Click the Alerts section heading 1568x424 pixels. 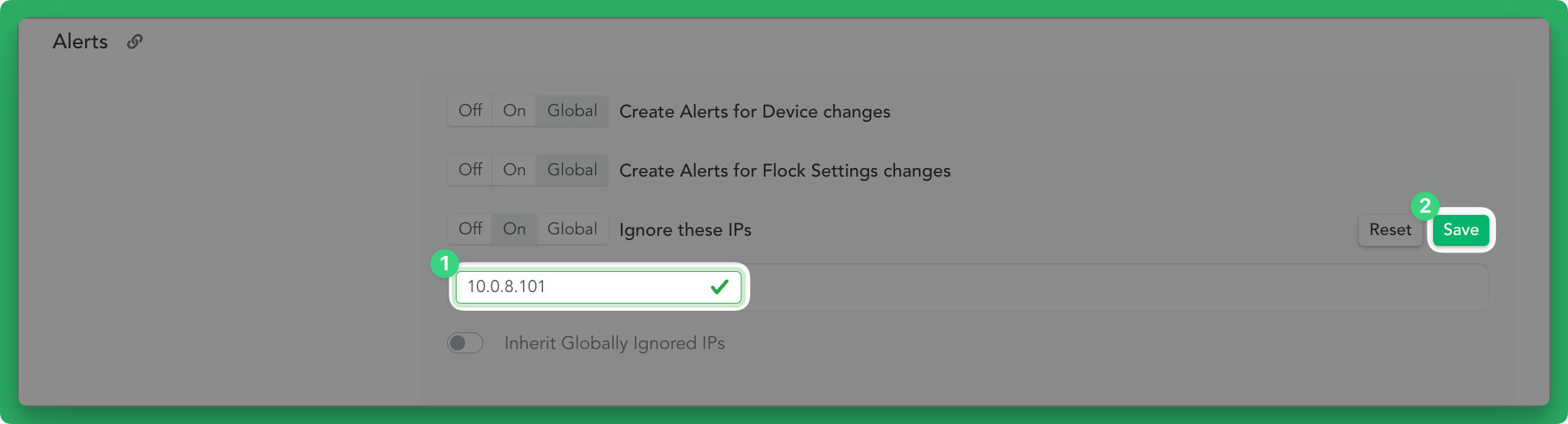click(x=80, y=42)
